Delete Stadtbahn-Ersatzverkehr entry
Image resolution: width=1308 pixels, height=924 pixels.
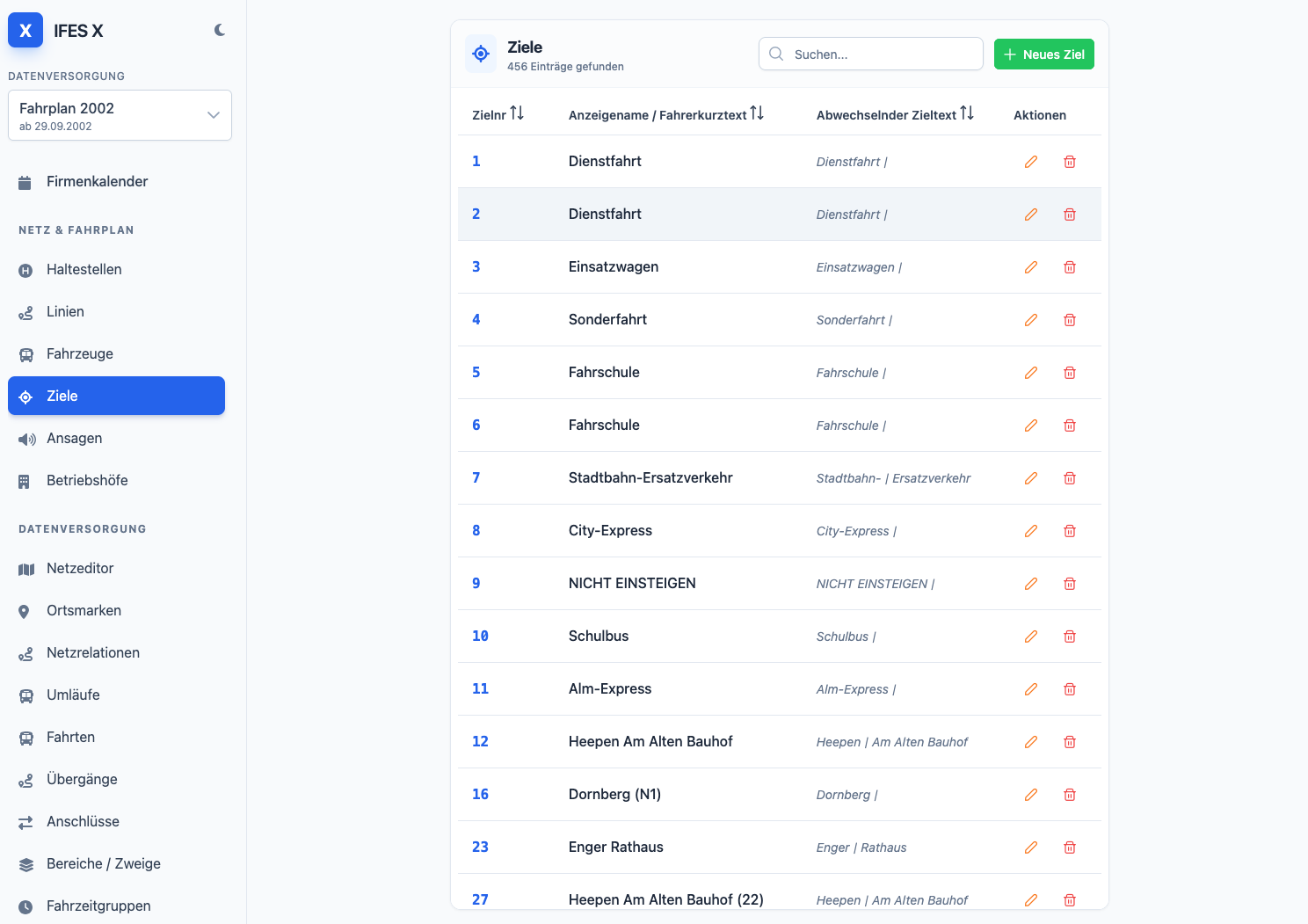click(x=1070, y=478)
